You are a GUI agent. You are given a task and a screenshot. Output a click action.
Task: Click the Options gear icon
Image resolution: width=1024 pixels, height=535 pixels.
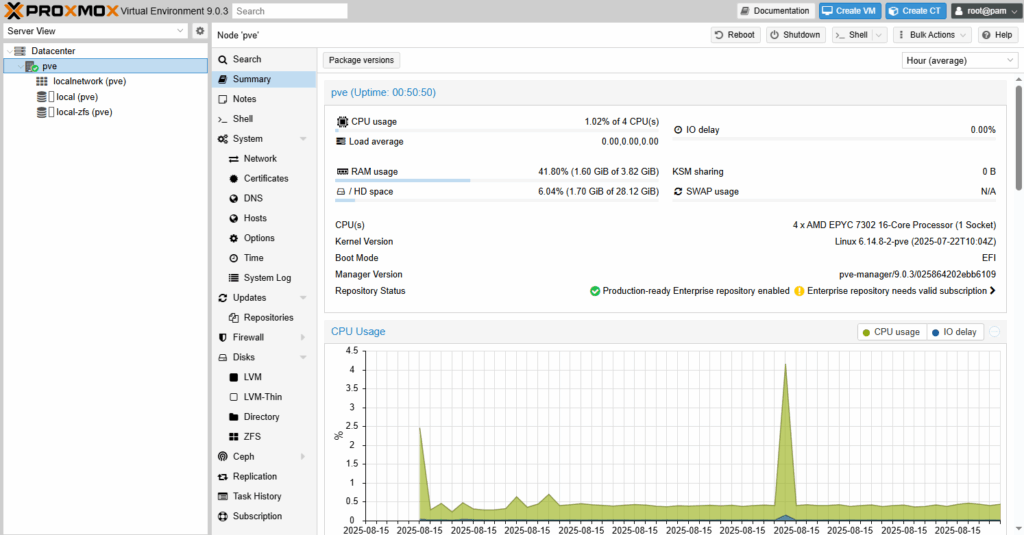pos(233,238)
